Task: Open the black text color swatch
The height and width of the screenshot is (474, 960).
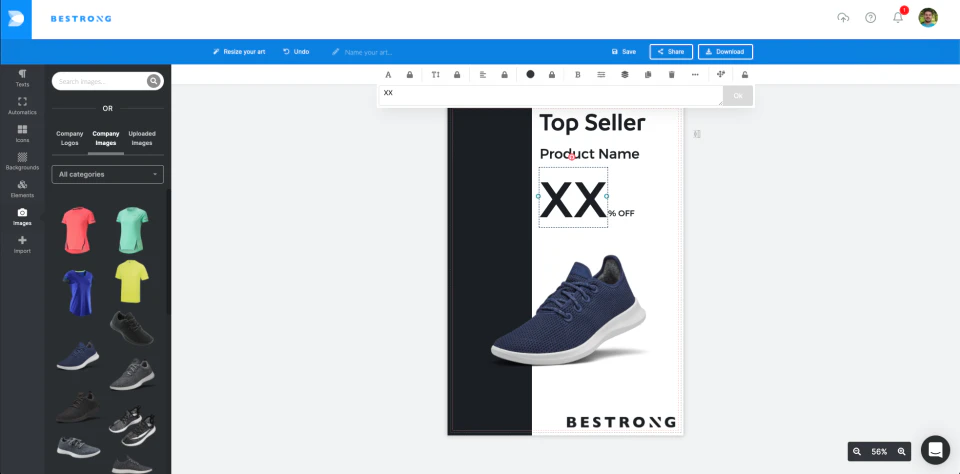Action: click(x=530, y=74)
